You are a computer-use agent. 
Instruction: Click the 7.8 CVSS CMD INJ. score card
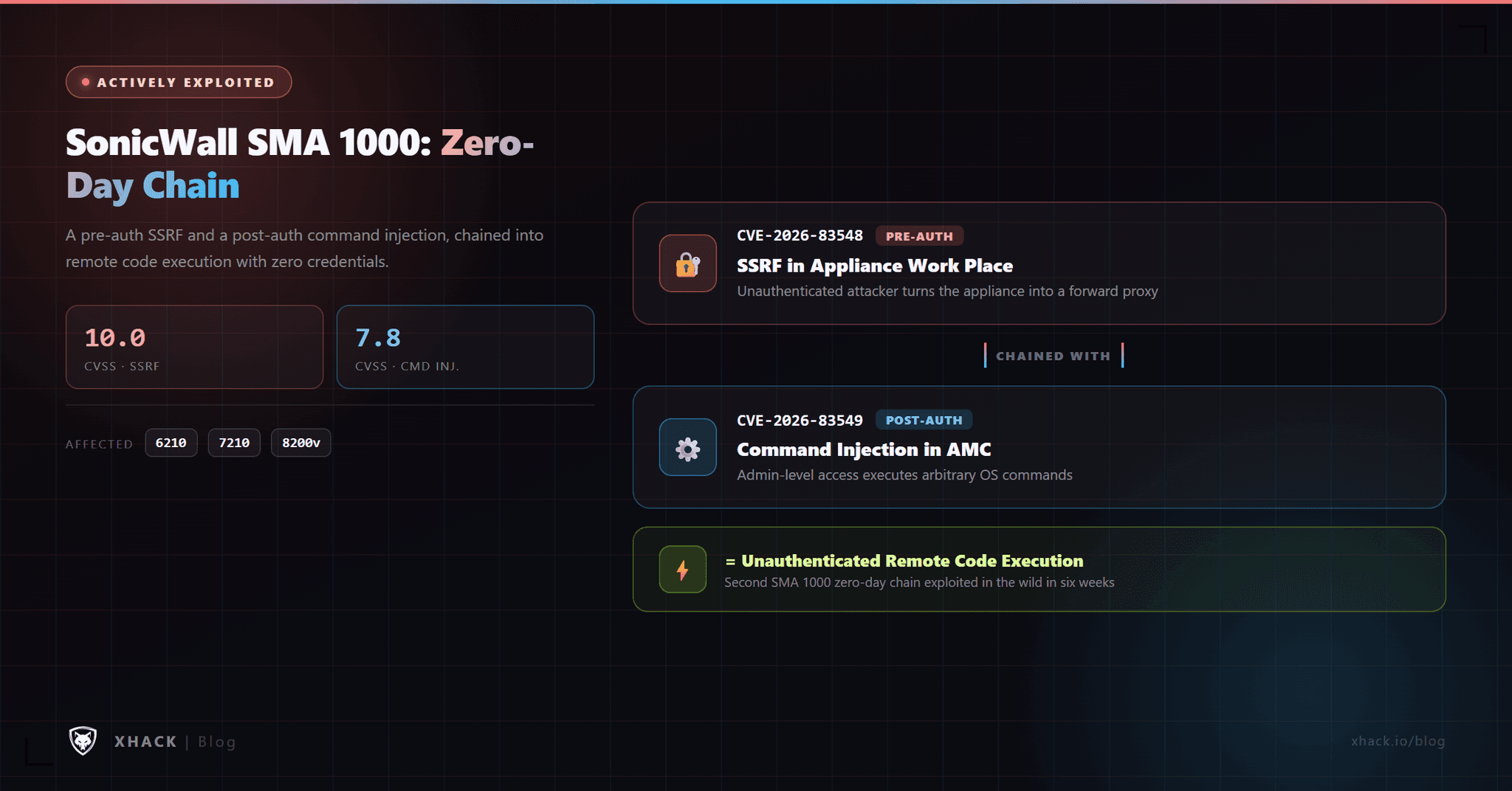(465, 347)
